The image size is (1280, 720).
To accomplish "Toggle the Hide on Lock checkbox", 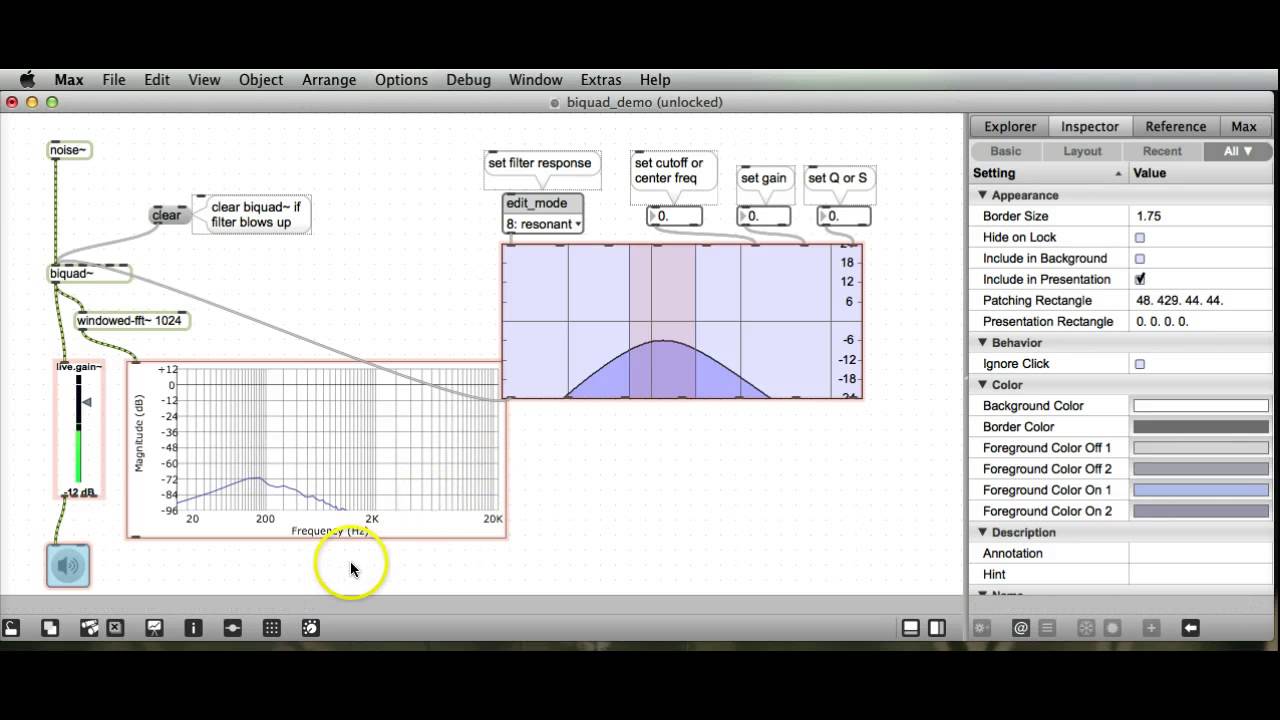I will pos(1139,237).
